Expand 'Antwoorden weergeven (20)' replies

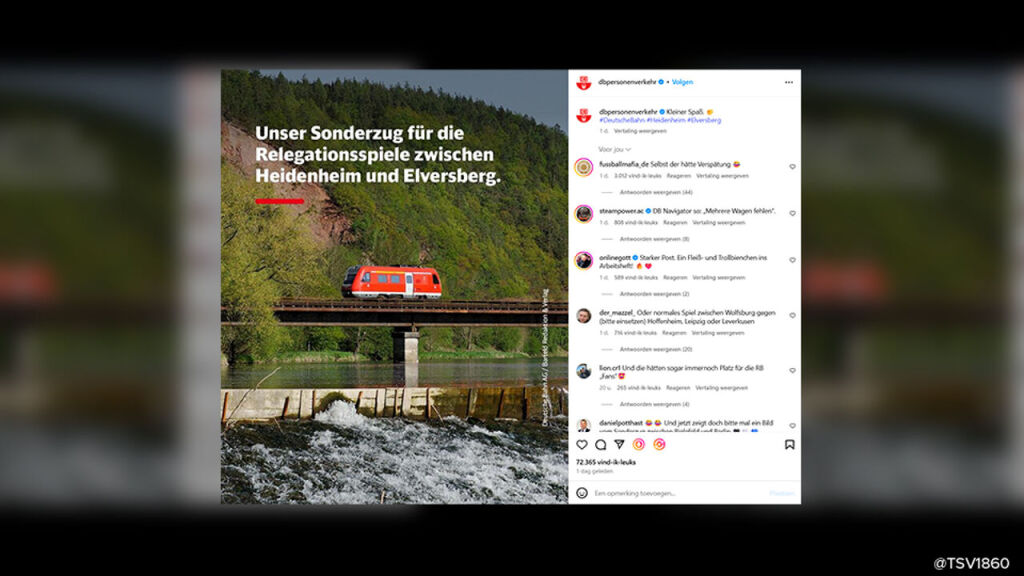656,349
